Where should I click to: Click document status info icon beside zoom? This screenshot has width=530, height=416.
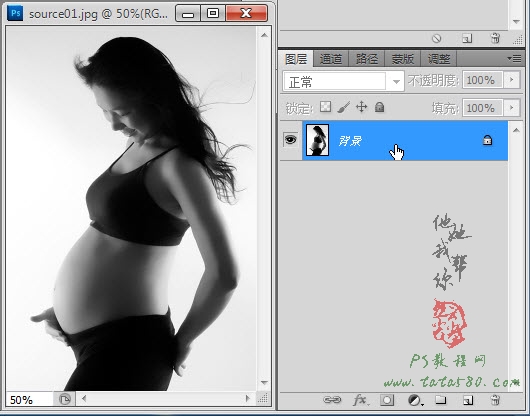pyautogui.click(x=65, y=399)
